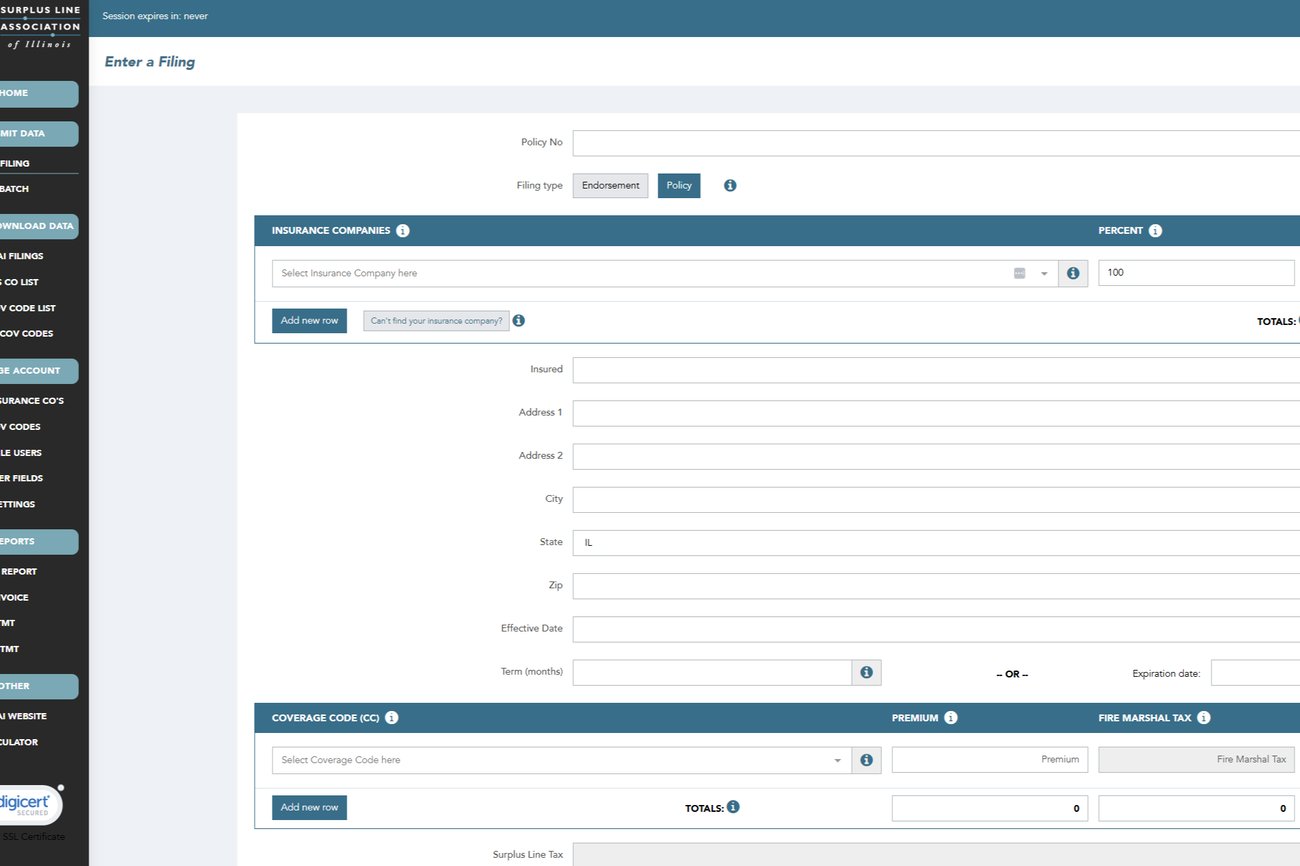Click info icon beside Premium header
This screenshot has height=866, width=1300.
tap(951, 718)
